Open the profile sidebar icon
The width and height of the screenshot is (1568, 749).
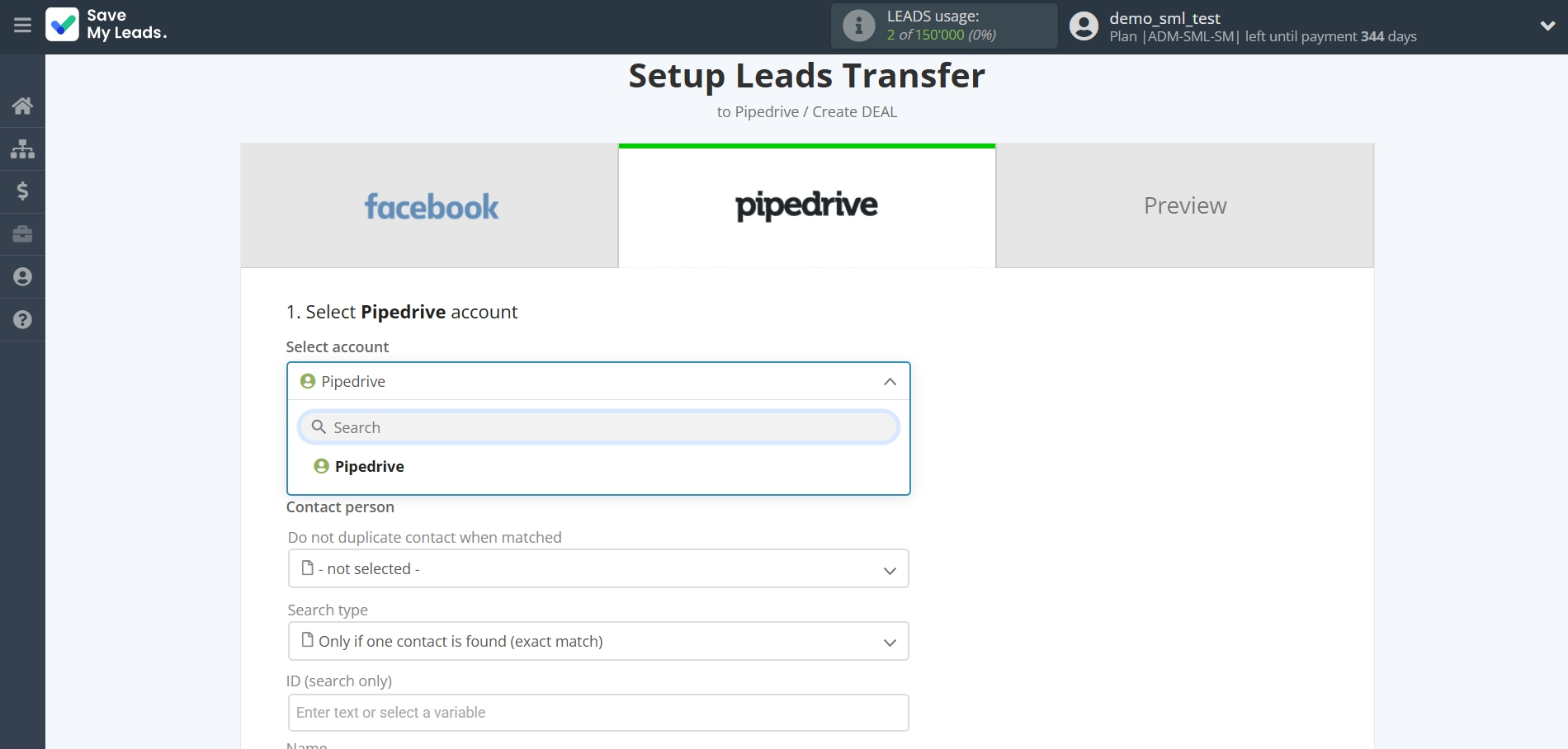tap(22, 277)
